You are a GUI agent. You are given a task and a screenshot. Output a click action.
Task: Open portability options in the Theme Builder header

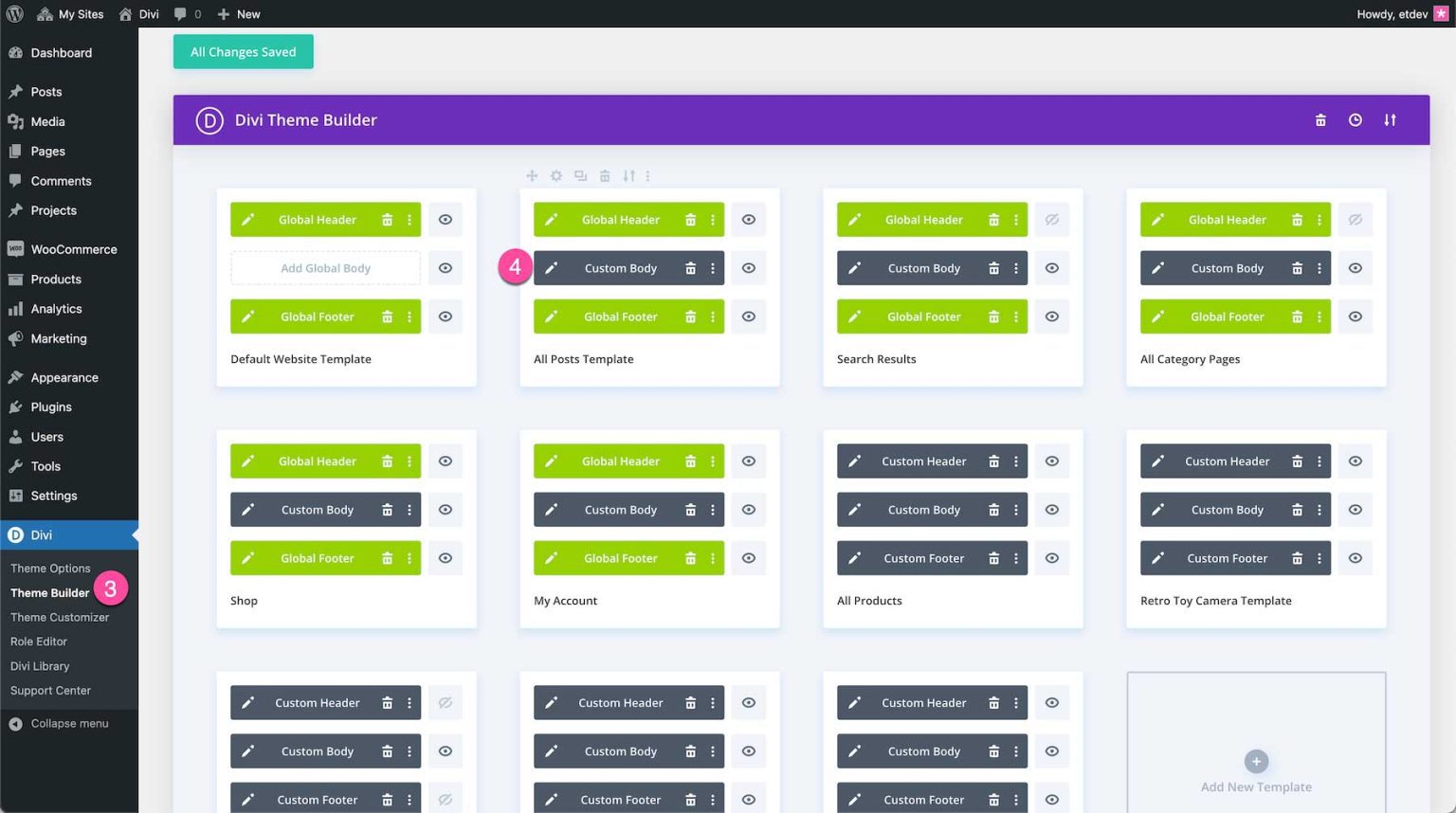[1390, 119]
